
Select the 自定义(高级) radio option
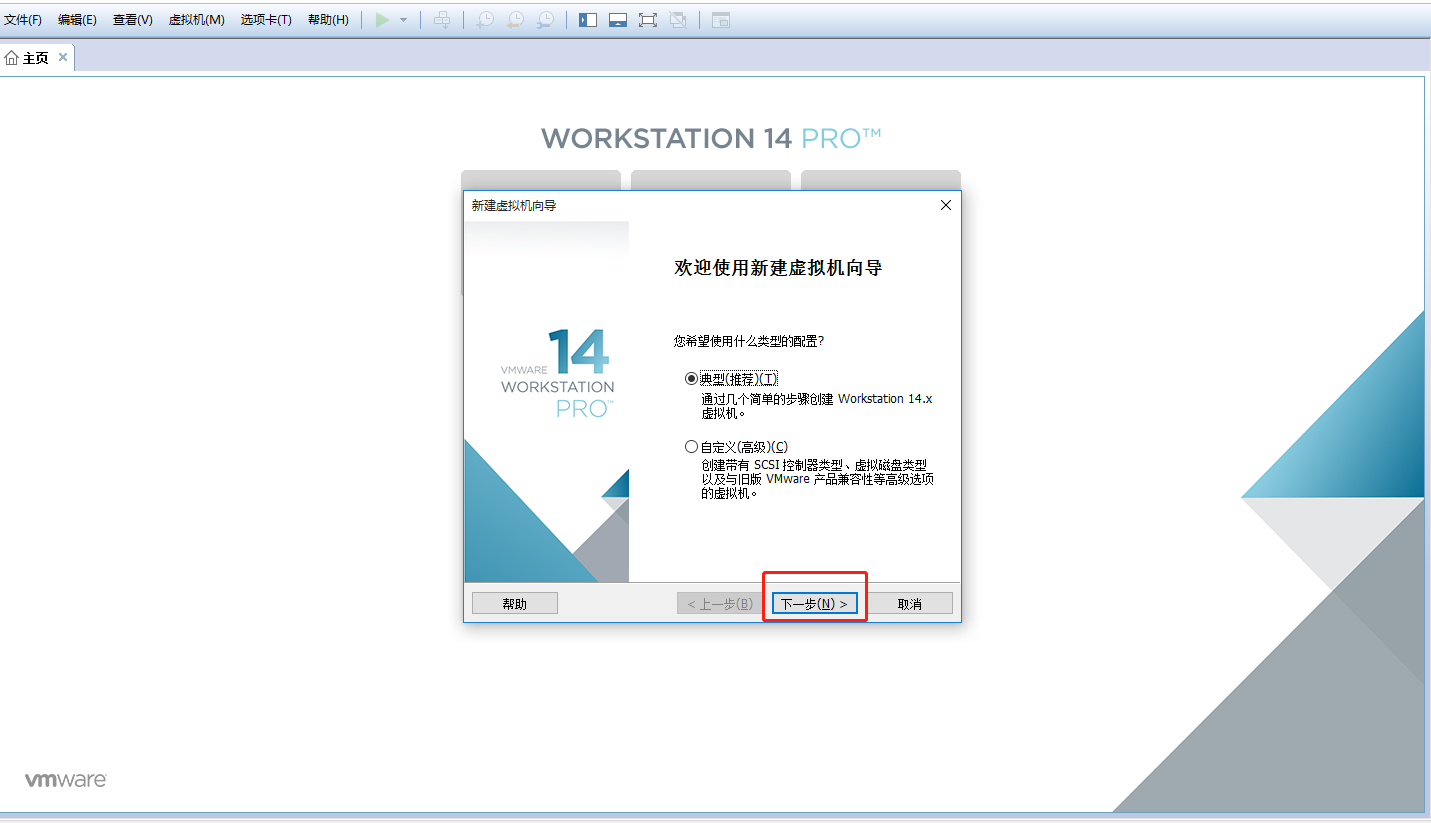coord(691,447)
